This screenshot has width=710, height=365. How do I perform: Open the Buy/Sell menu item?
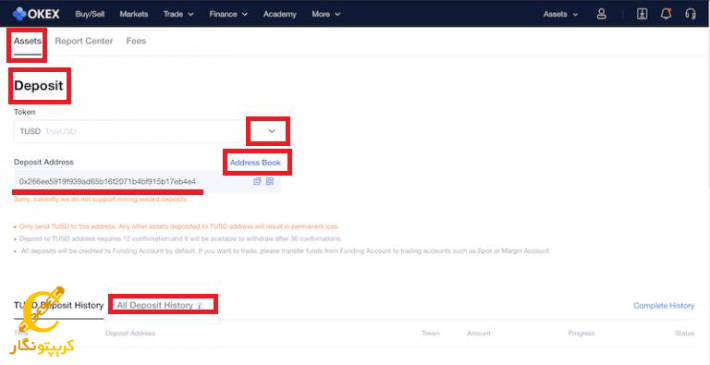point(90,14)
